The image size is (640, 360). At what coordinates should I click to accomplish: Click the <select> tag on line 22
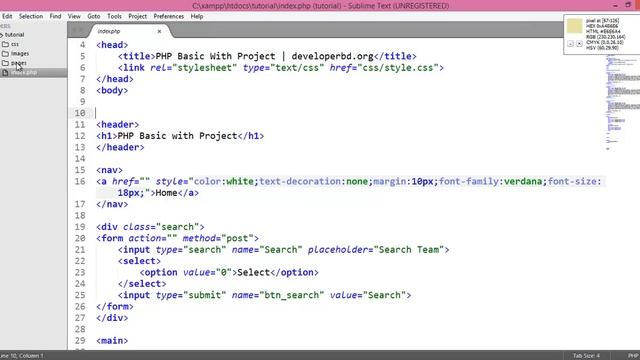(x=139, y=261)
